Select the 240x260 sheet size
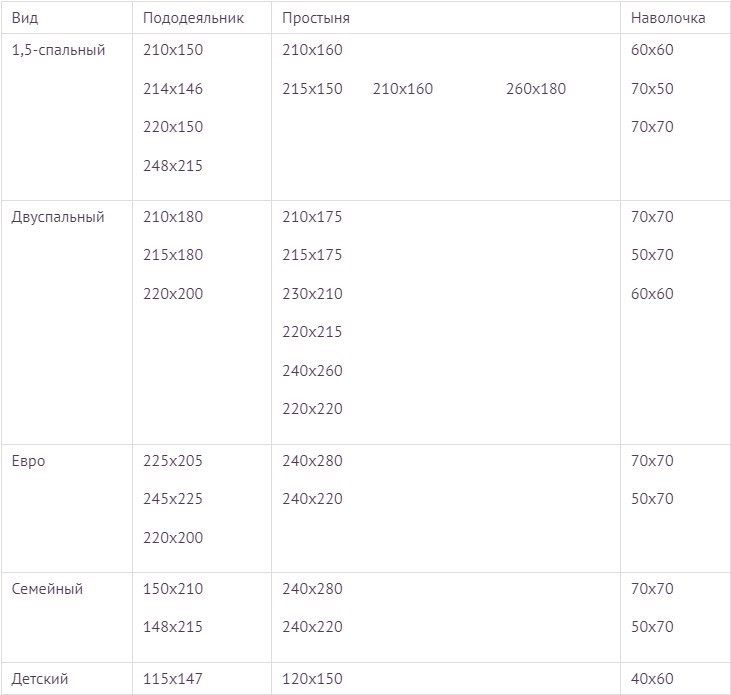 pos(312,371)
